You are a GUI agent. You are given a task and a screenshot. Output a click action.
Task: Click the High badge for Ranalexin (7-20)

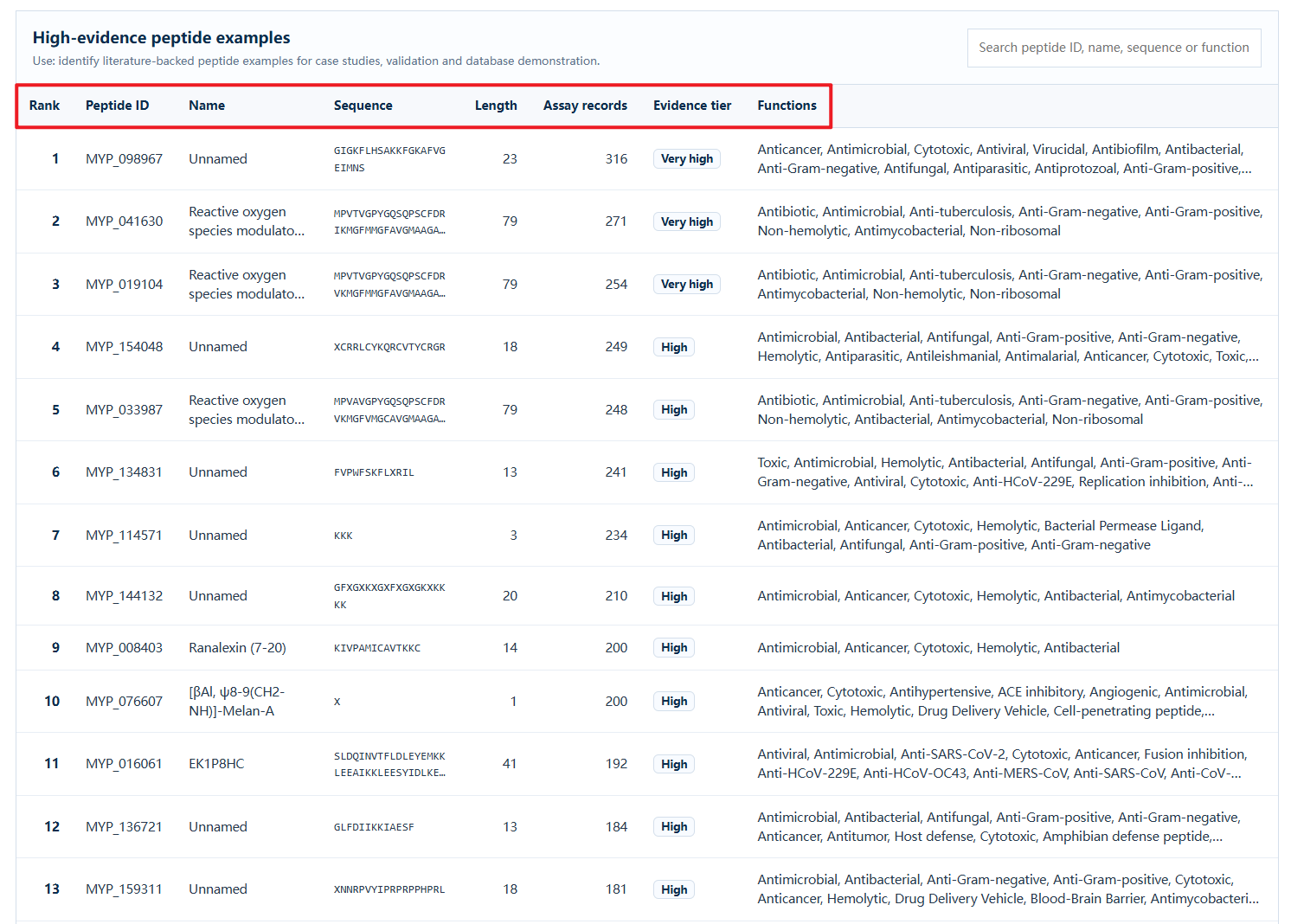(674, 648)
